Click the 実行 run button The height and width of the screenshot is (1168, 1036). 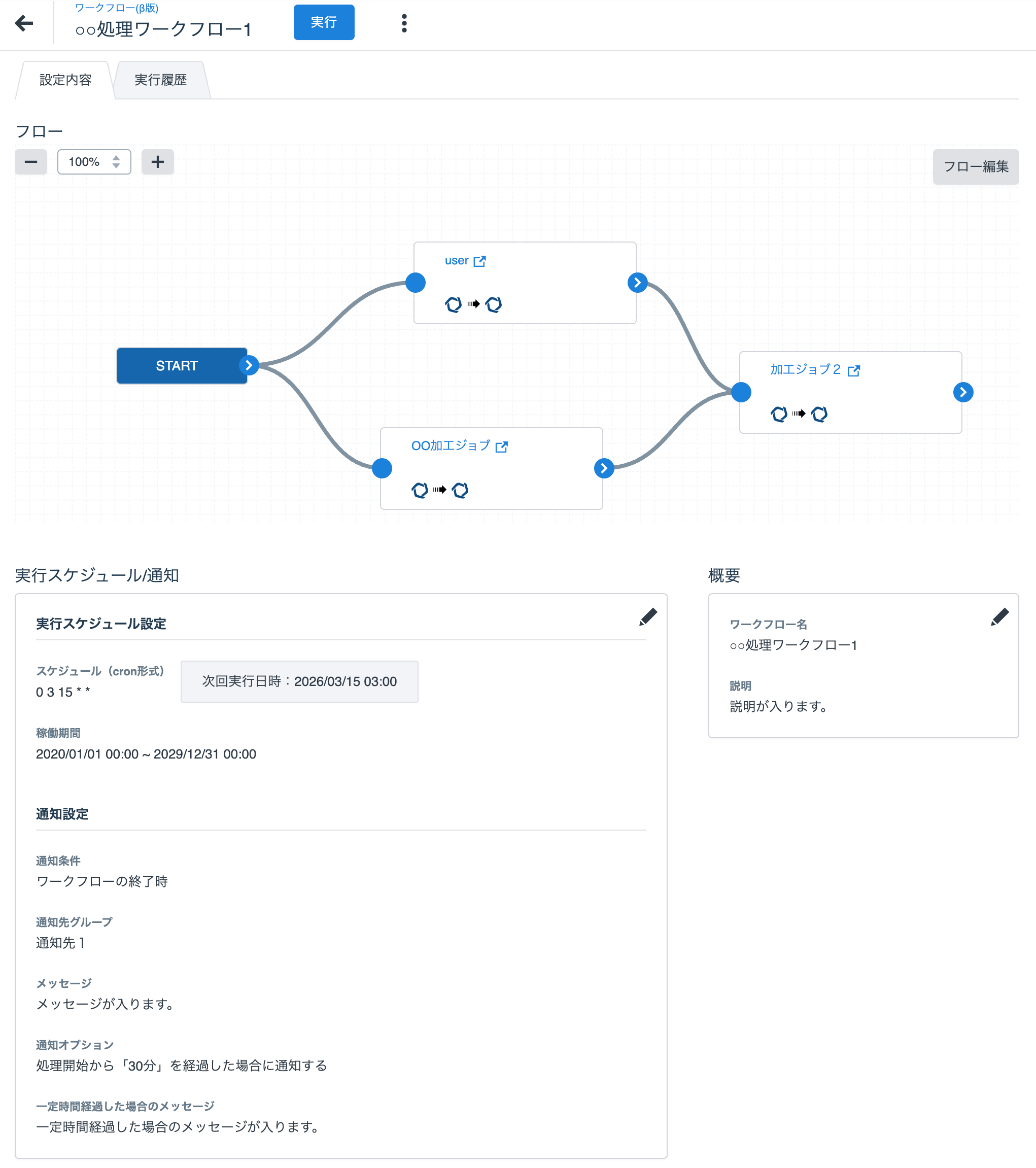pyautogui.click(x=323, y=22)
